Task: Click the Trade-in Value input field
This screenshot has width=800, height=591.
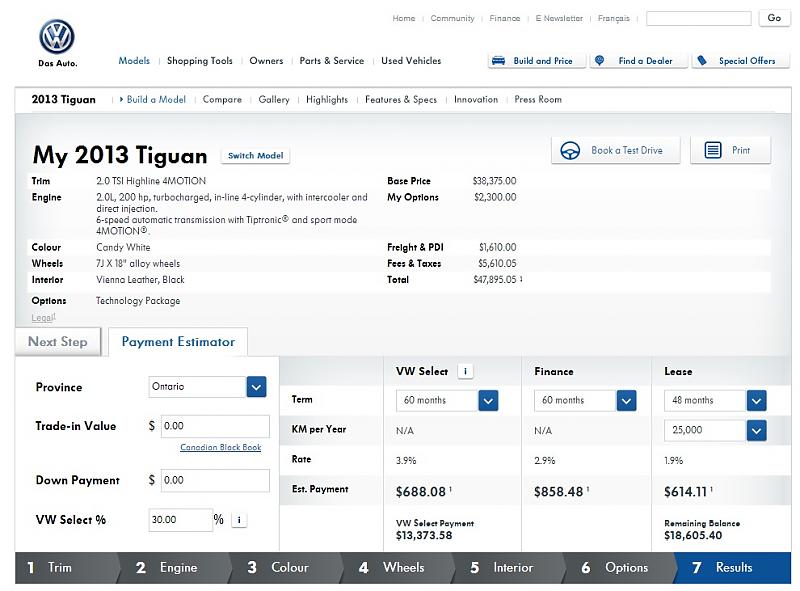Action: point(215,426)
